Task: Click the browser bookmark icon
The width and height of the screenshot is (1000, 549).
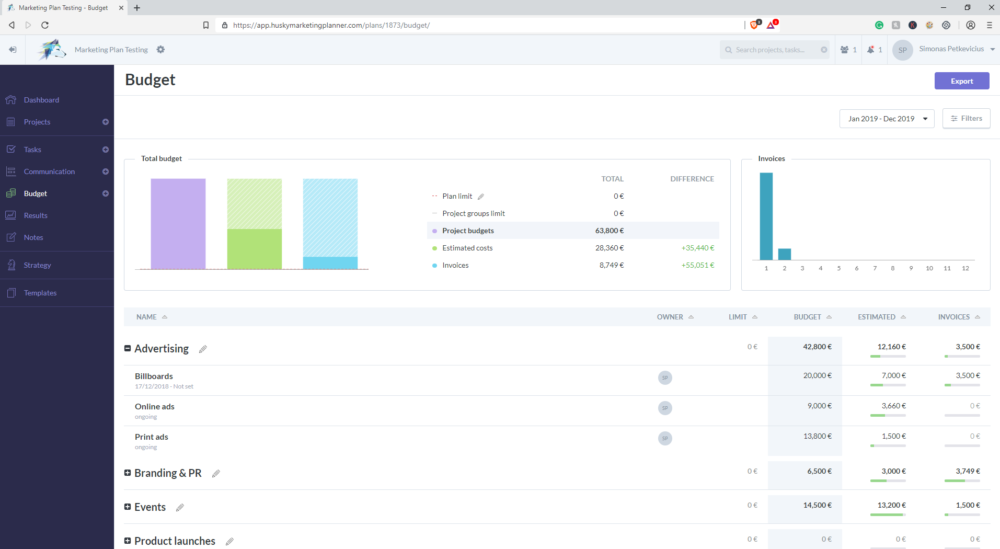Action: (205, 26)
